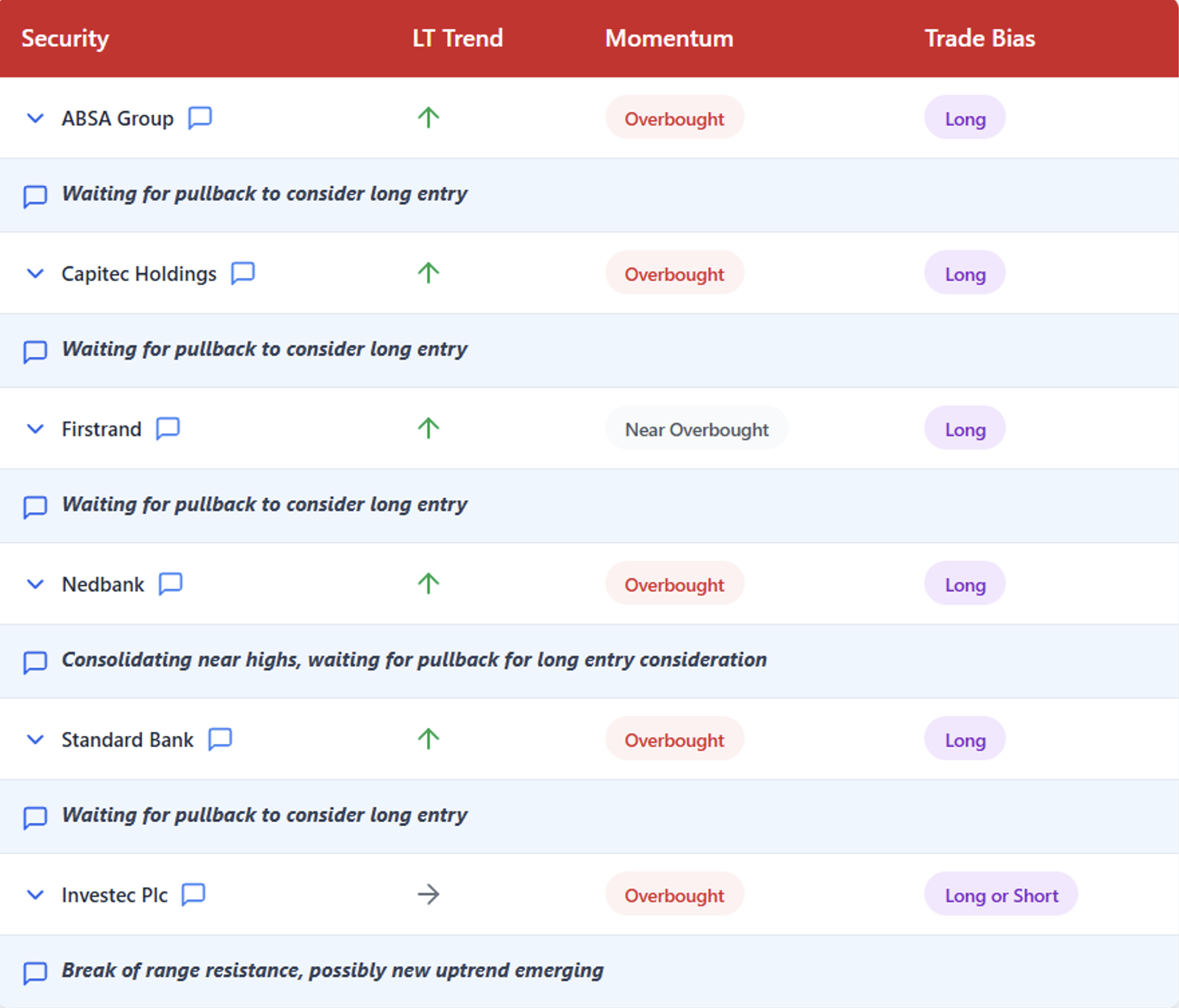
Task: Click sideways trend arrow for Investec Plc
Action: [428, 894]
